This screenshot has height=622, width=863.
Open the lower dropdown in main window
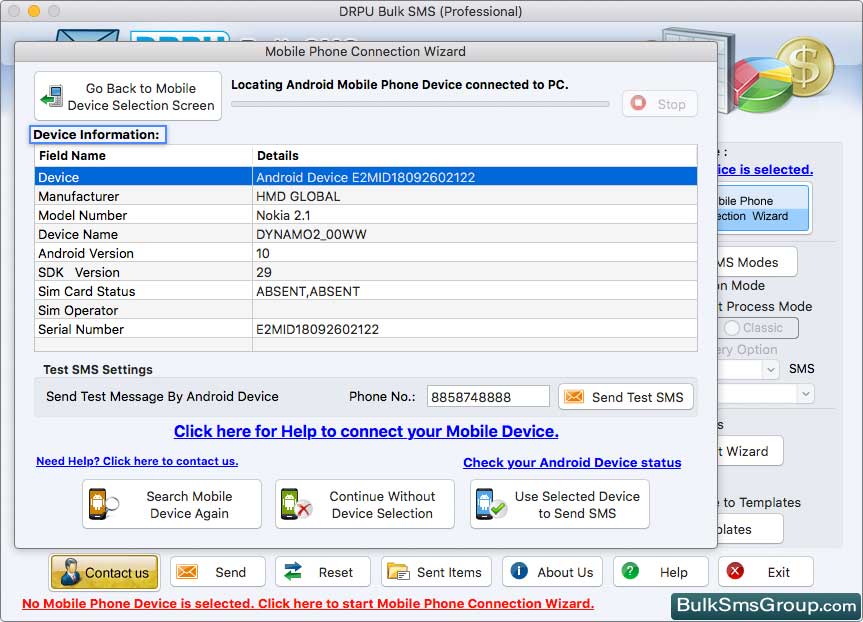click(806, 394)
